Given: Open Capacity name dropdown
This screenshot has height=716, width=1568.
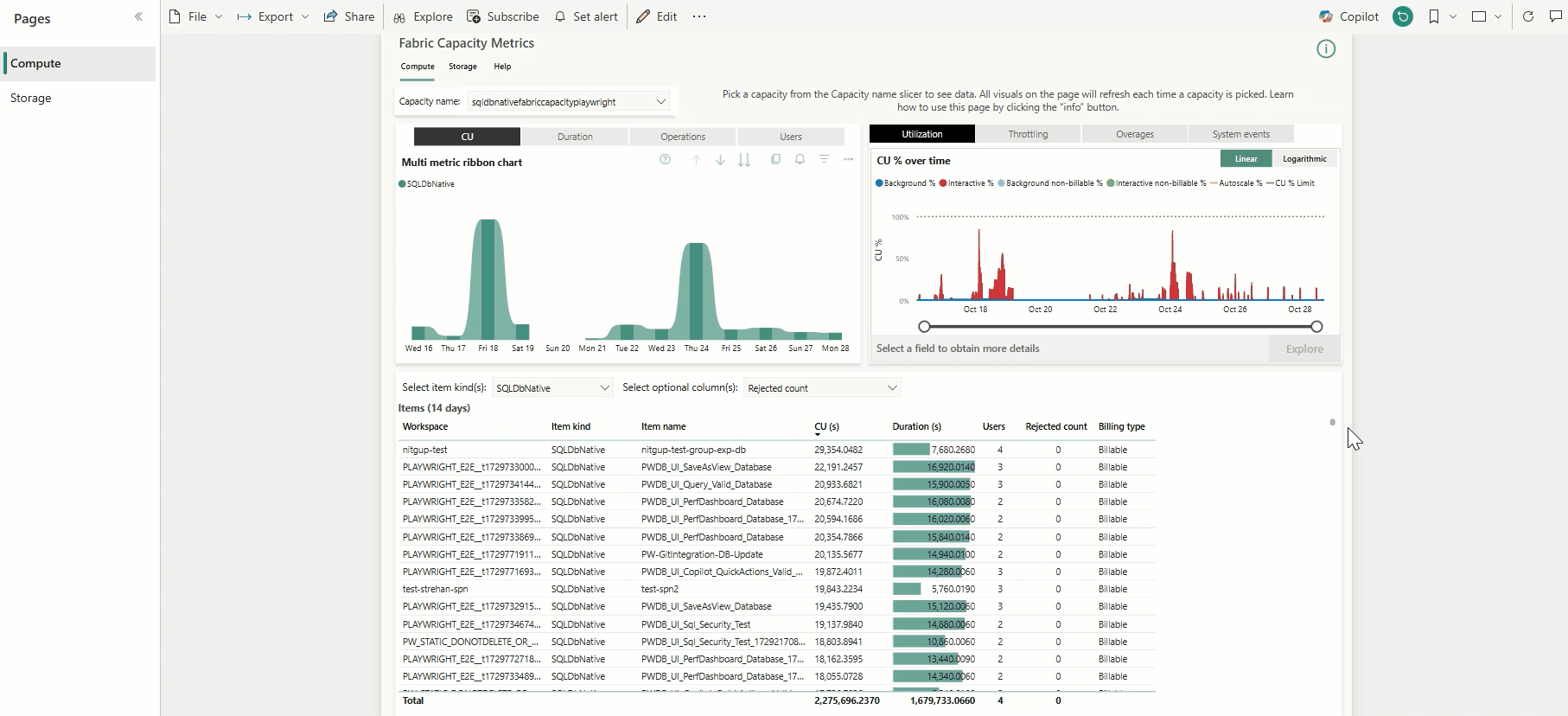Looking at the screenshot, I should 569,101.
